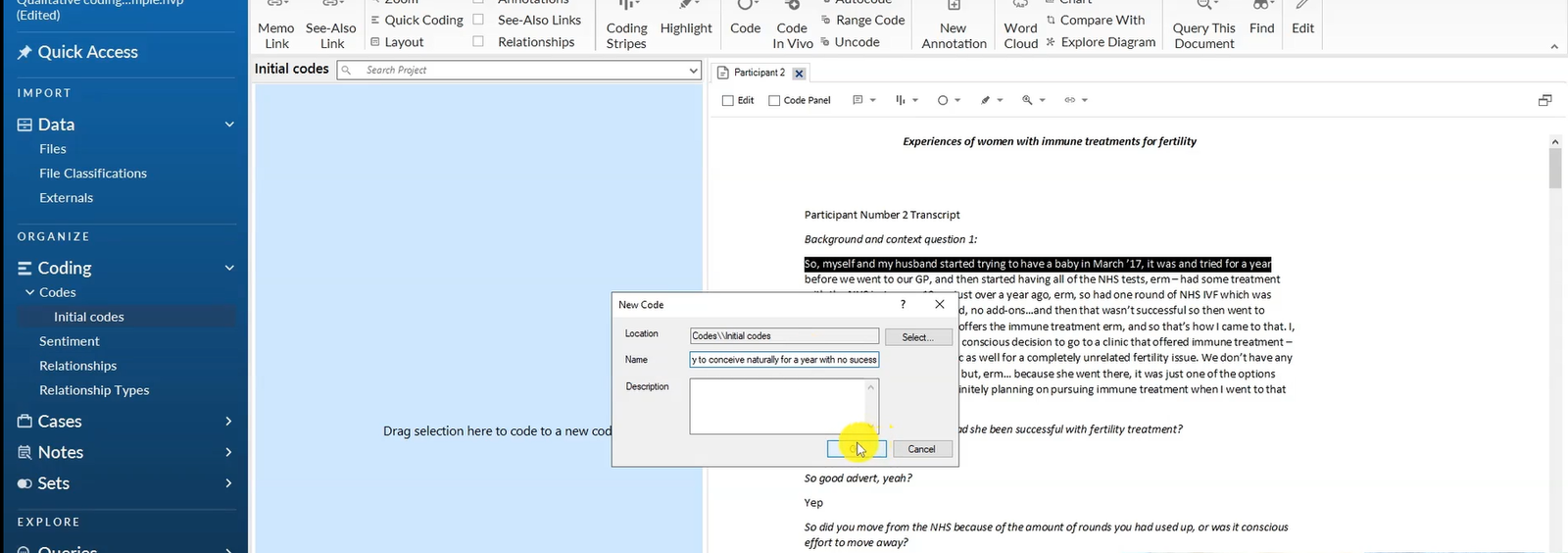Click the Explore Diagram ribbon icon
This screenshot has height=553, width=1568.
1051,42
